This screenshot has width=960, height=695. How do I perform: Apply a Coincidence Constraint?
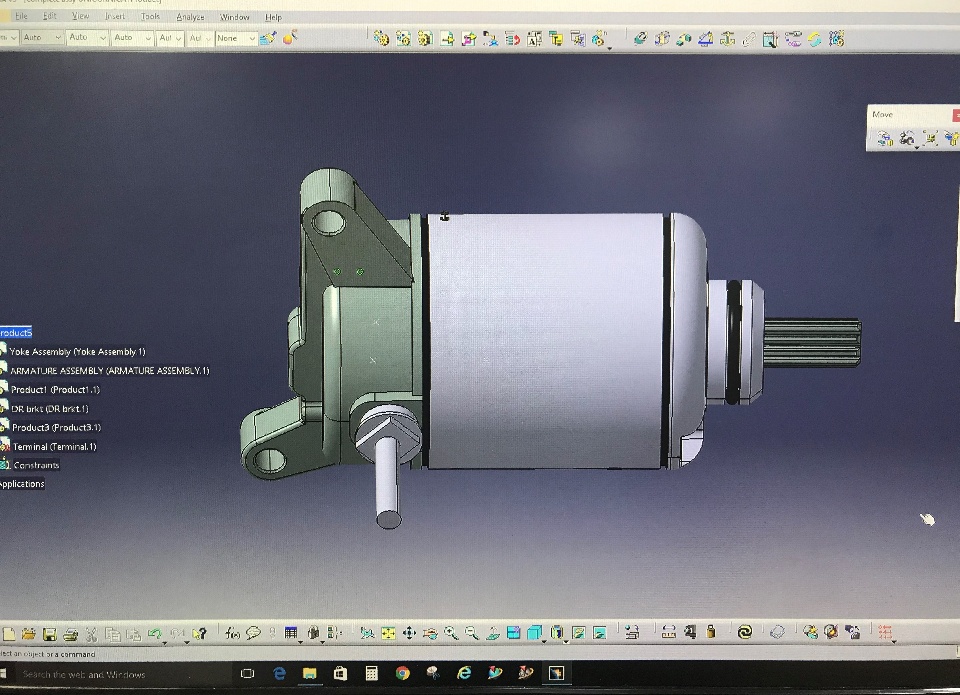[640, 39]
